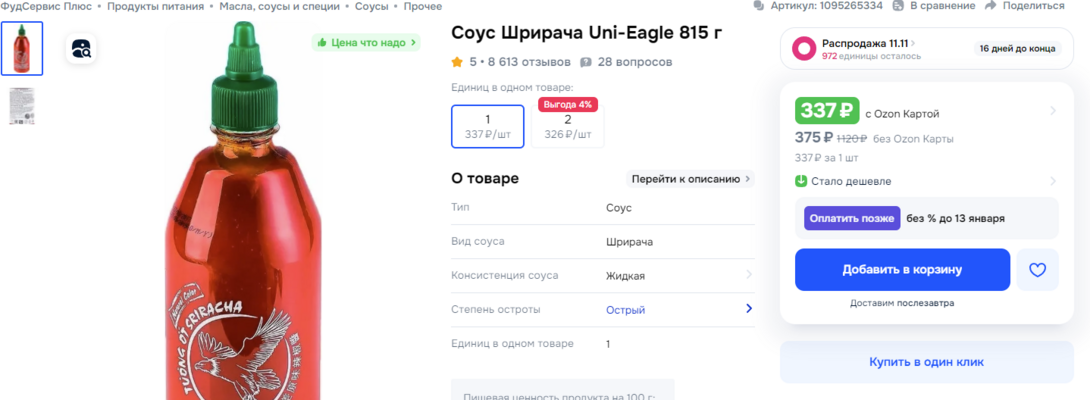Select the 1 unit option at 337 ₽
This screenshot has width=1090, height=400.
[x=487, y=126]
